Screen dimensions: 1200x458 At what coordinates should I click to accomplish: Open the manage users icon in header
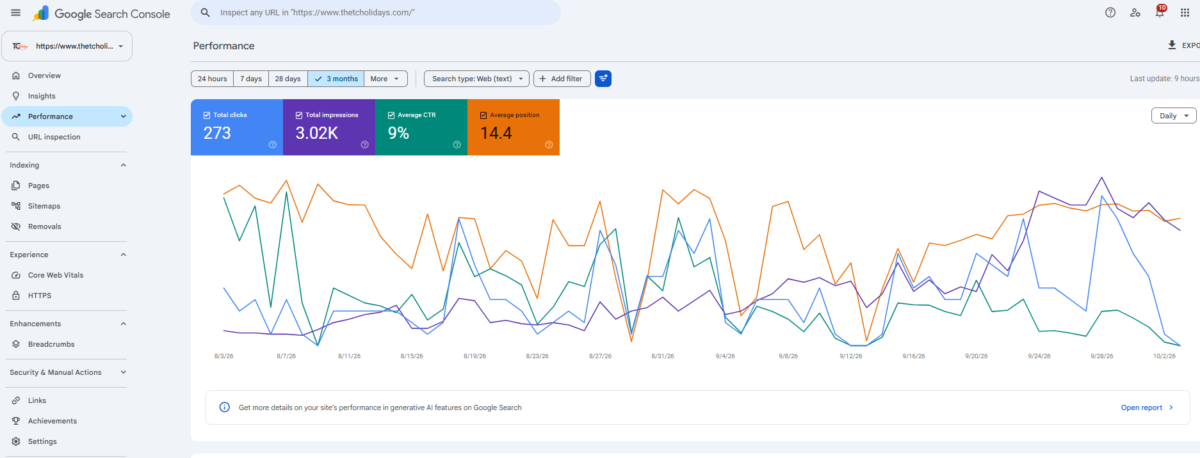pyautogui.click(x=1135, y=13)
